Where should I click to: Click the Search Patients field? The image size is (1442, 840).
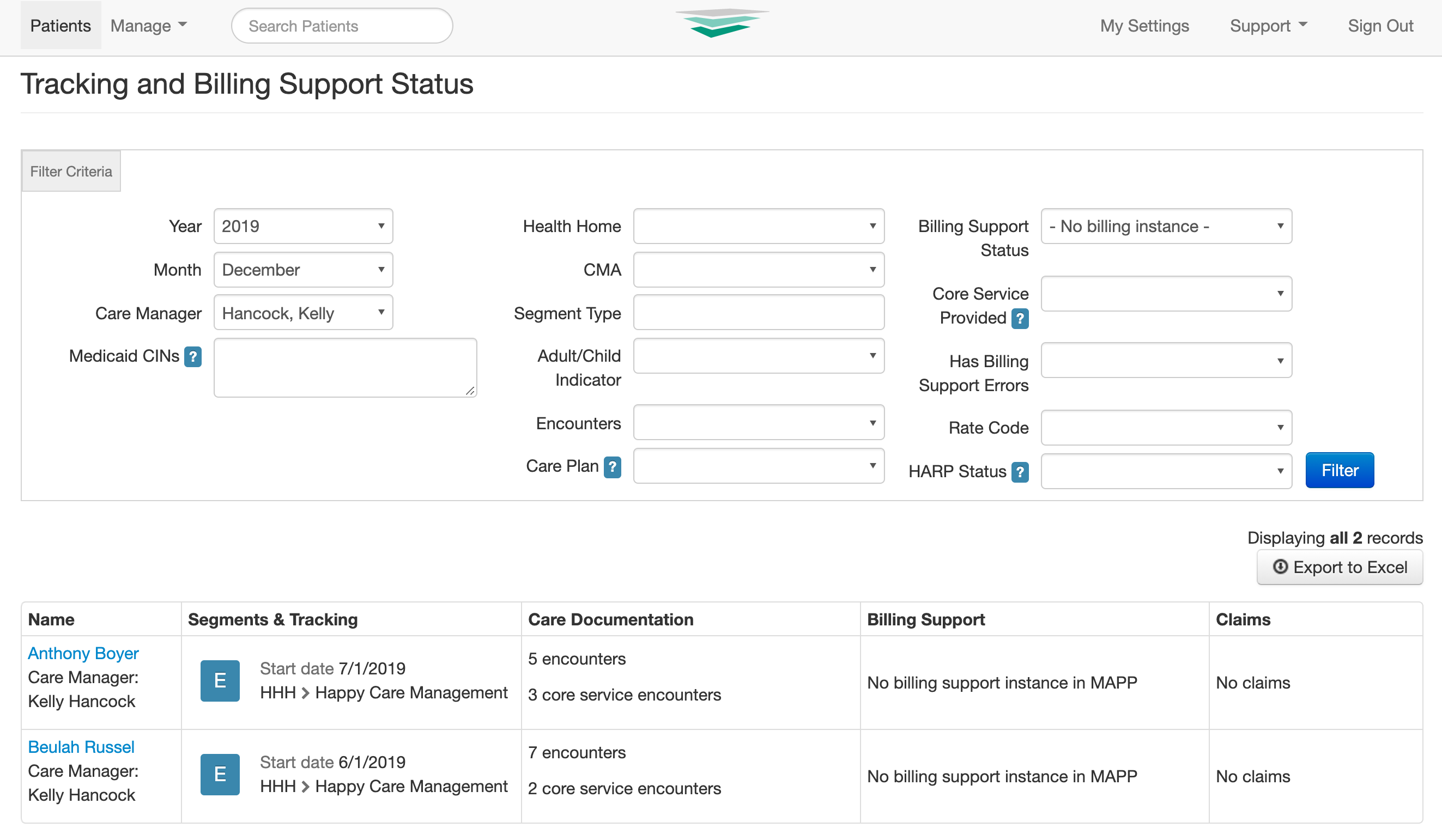coord(342,26)
